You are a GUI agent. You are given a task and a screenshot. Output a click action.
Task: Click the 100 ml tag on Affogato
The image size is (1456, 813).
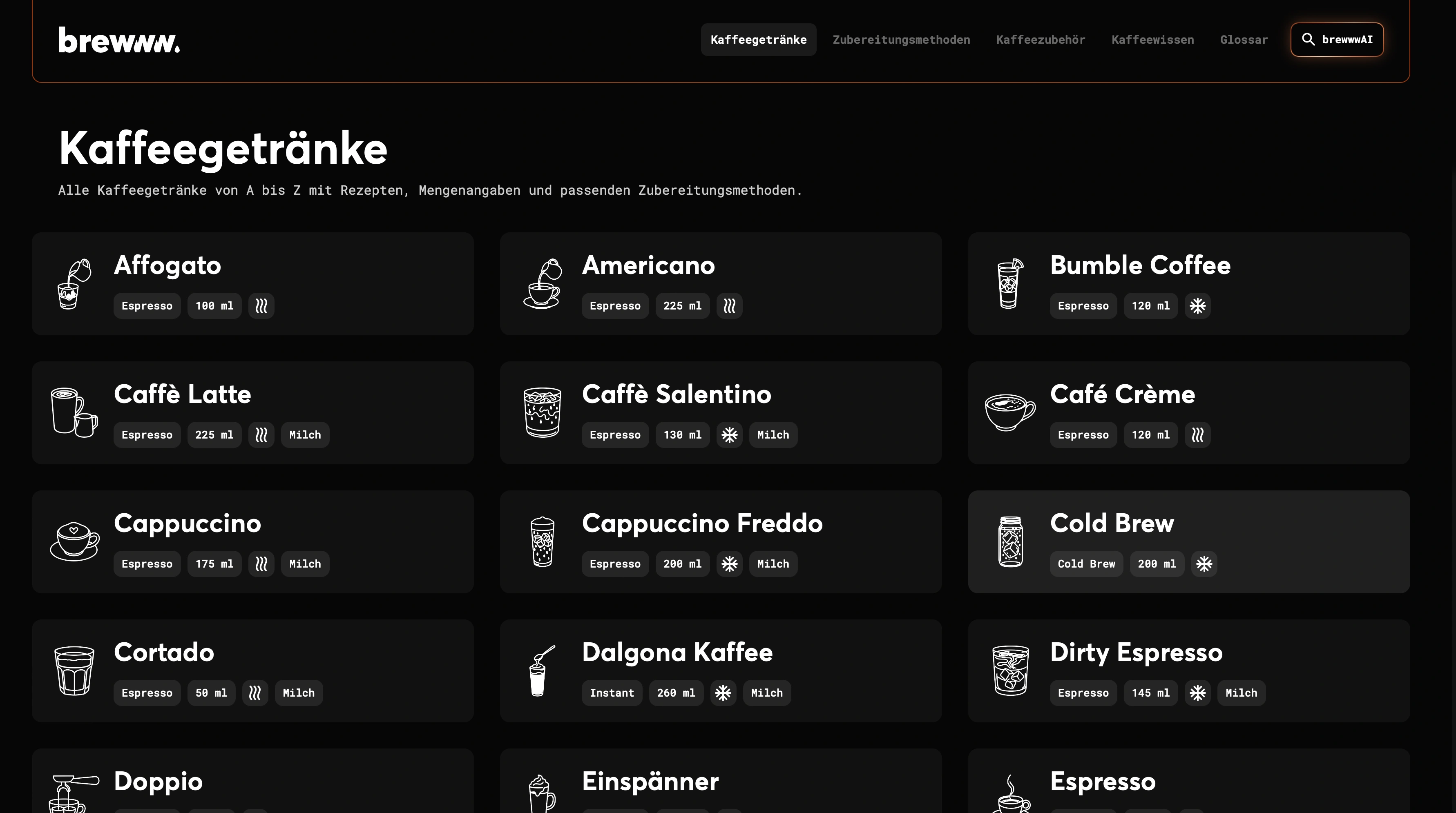pyautogui.click(x=214, y=306)
